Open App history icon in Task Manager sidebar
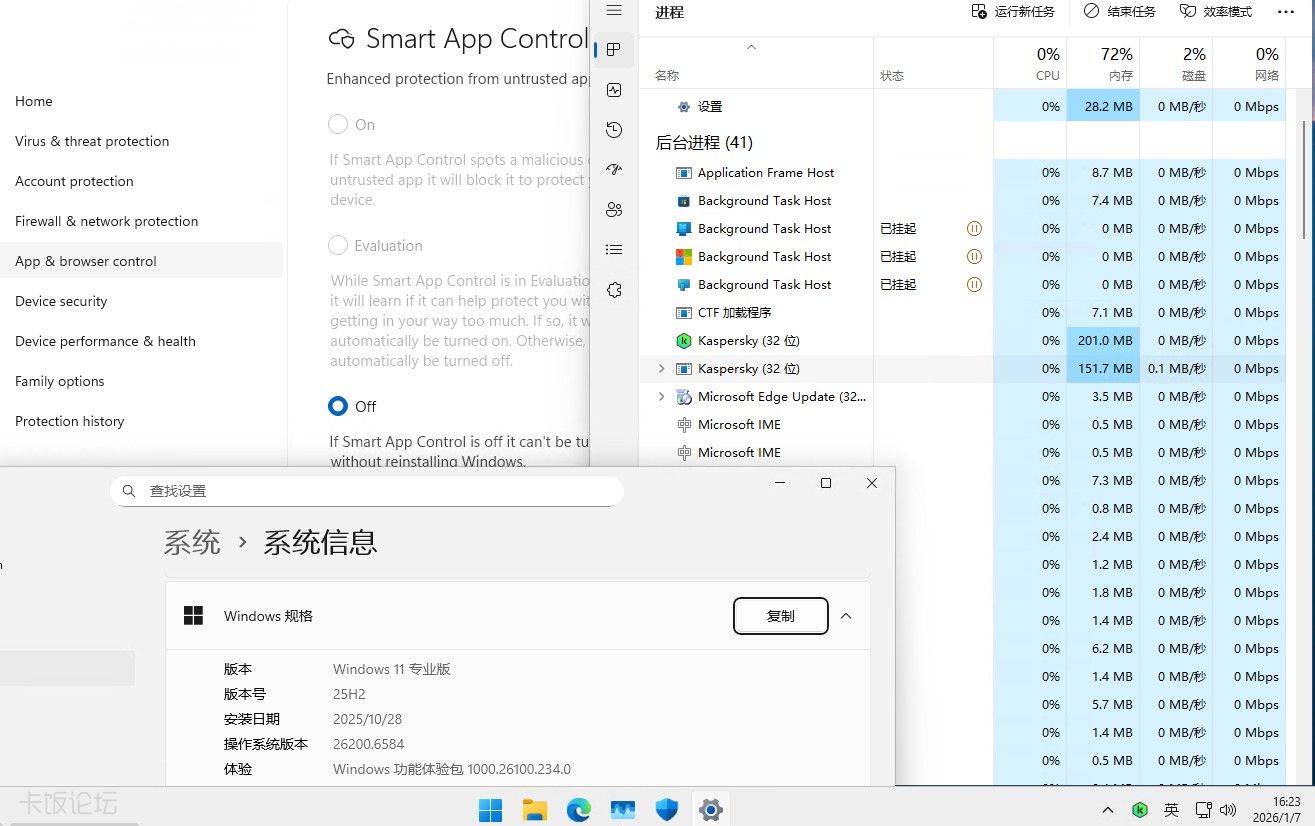 tap(614, 130)
